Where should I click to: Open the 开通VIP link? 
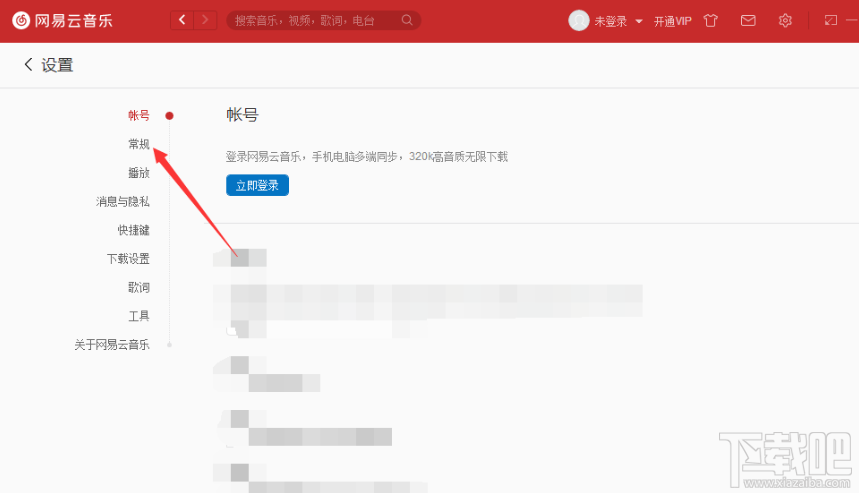(672, 21)
